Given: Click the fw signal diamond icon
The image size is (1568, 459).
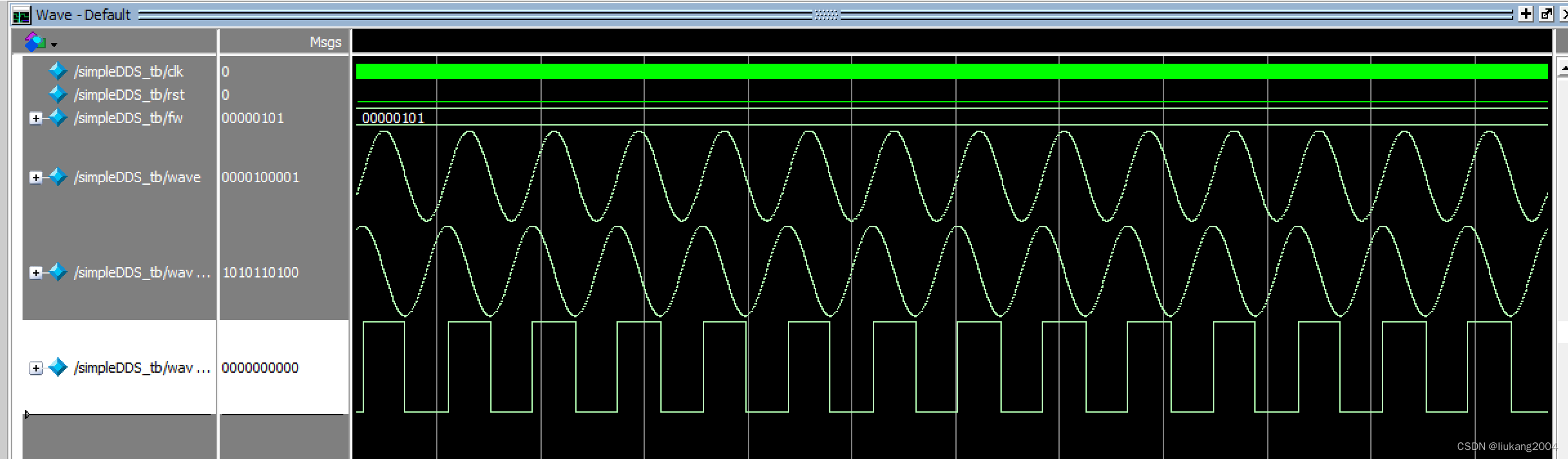Looking at the screenshot, I should coord(58,117).
